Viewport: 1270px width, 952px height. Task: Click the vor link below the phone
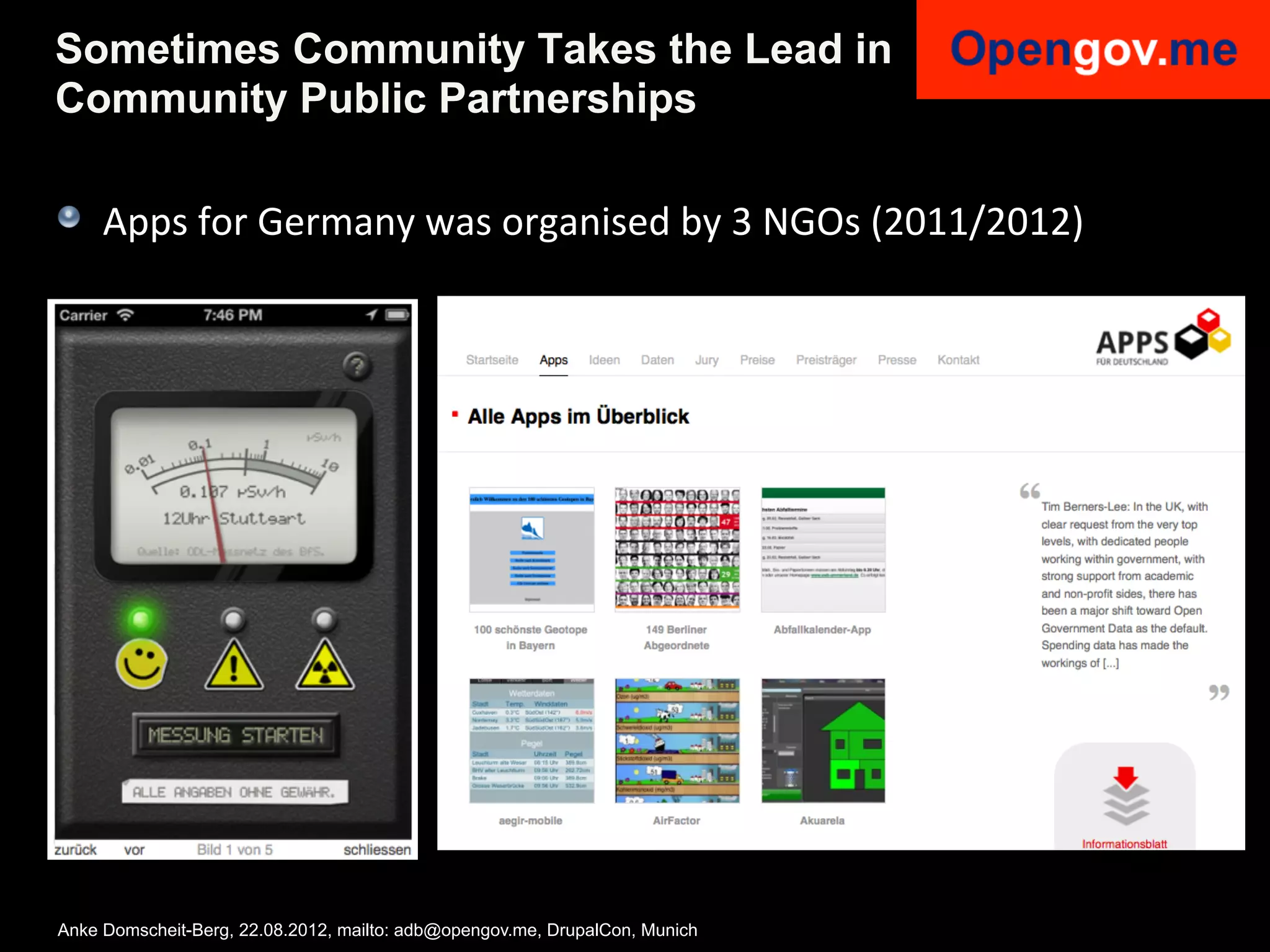click(x=134, y=850)
